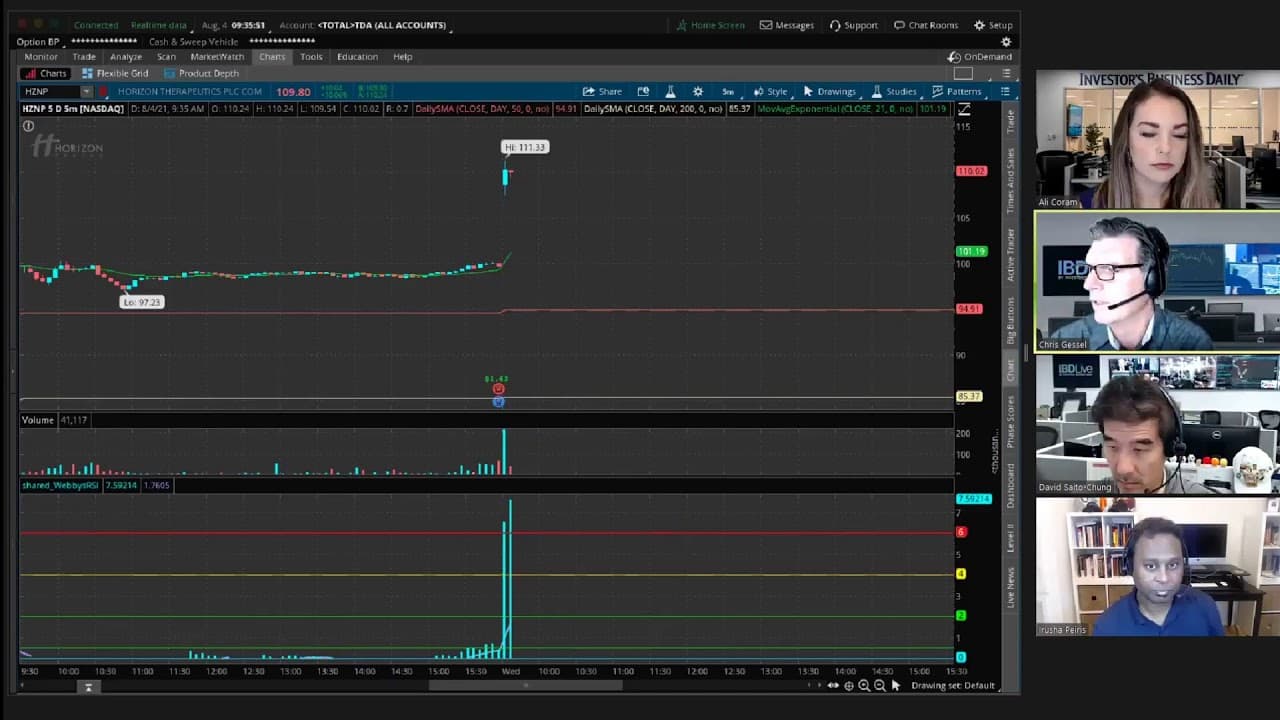Click the zoom out magnifier icon
The image size is (1280, 720).
(879, 685)
